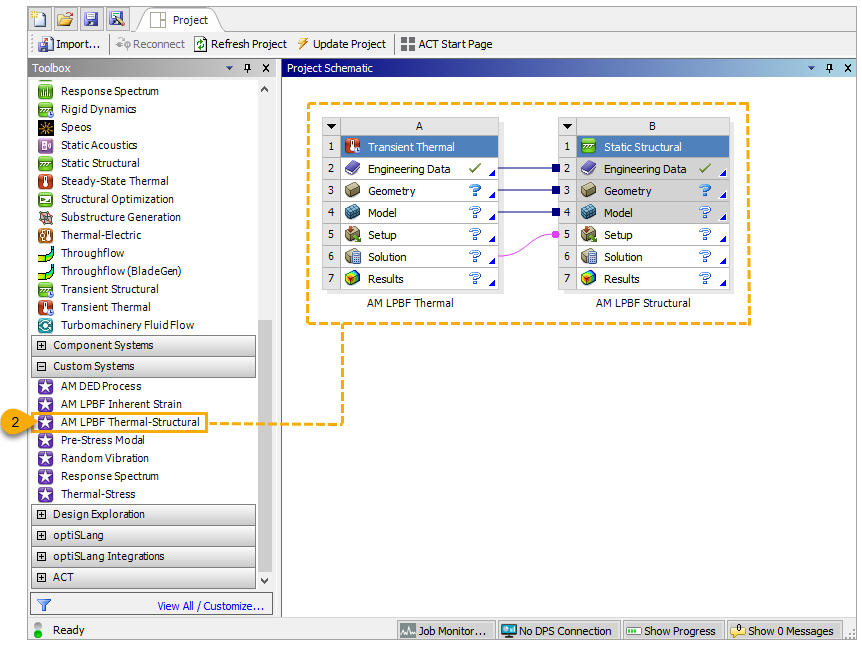Select Transient Thermal title cell in system A
This screenshot has width=862, height=646.
coord(419,147)
